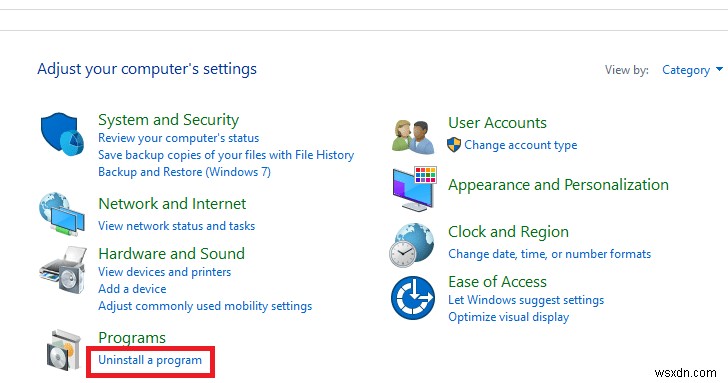Open System and Security category
Viewport: 728px width, 383px height.
(169, 120)
